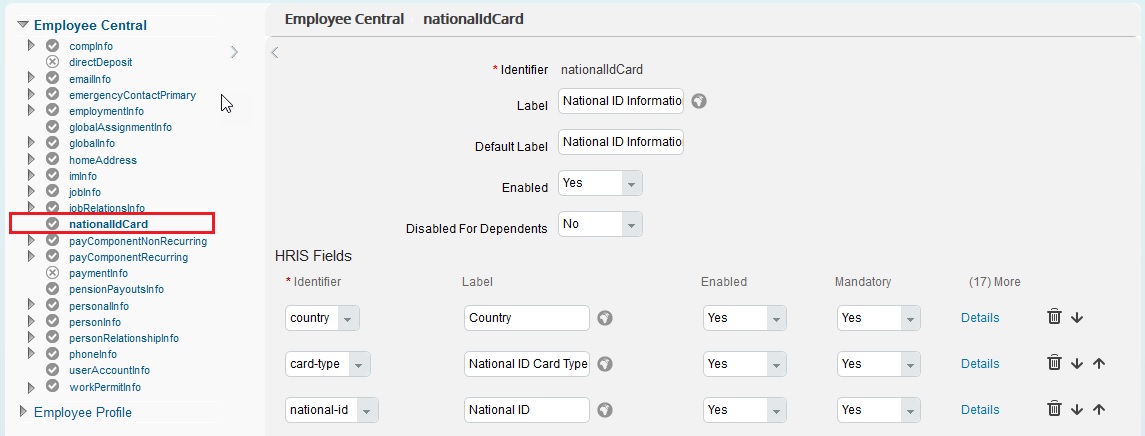1145x436 pixels.
Task: Open translations globe for the National ID label
Action: click(605, 410)
